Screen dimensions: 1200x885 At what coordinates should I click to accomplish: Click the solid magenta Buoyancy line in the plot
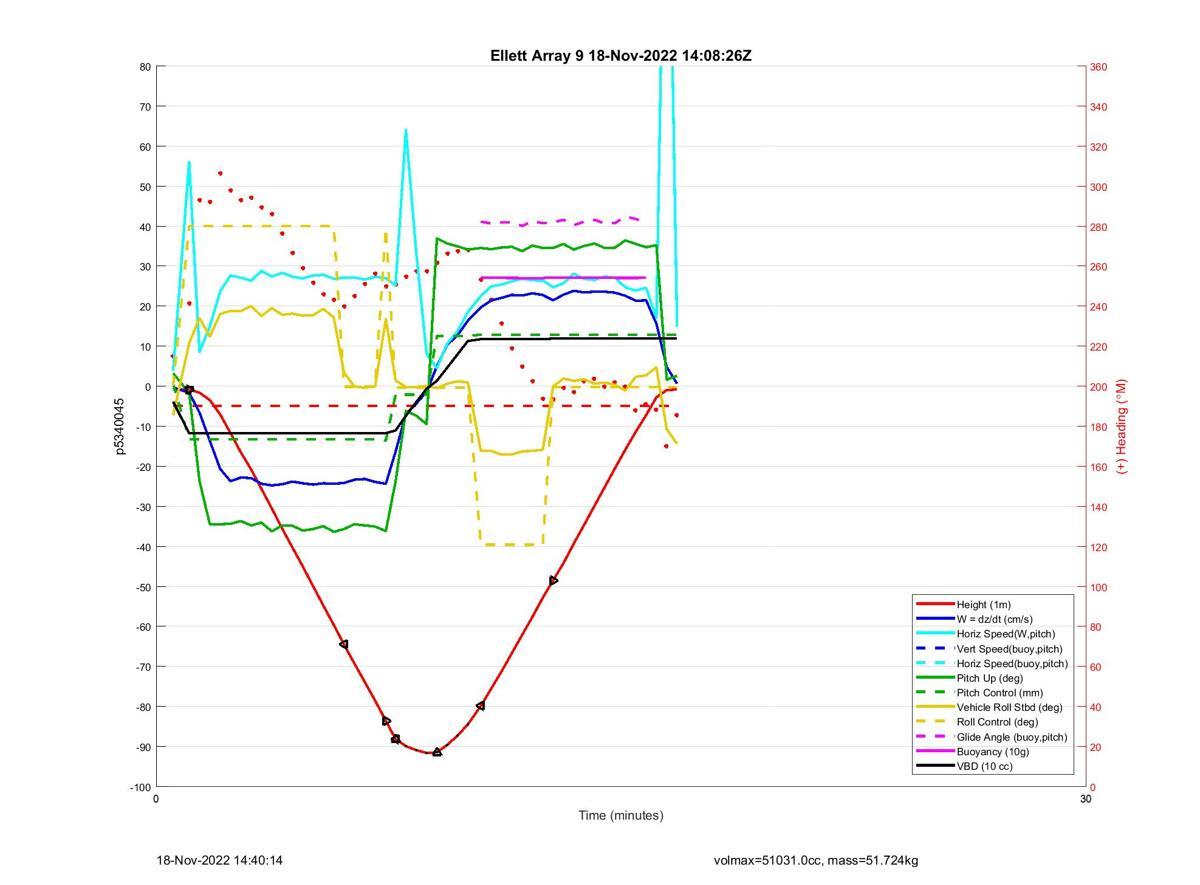tap(563, 278)
